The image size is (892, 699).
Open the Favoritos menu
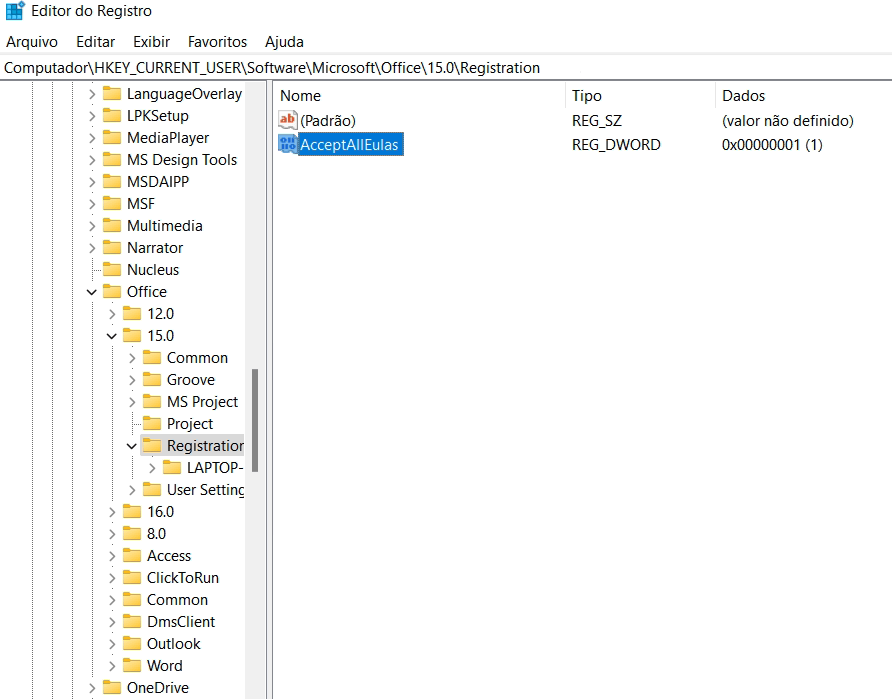click(x=217, y=42)
